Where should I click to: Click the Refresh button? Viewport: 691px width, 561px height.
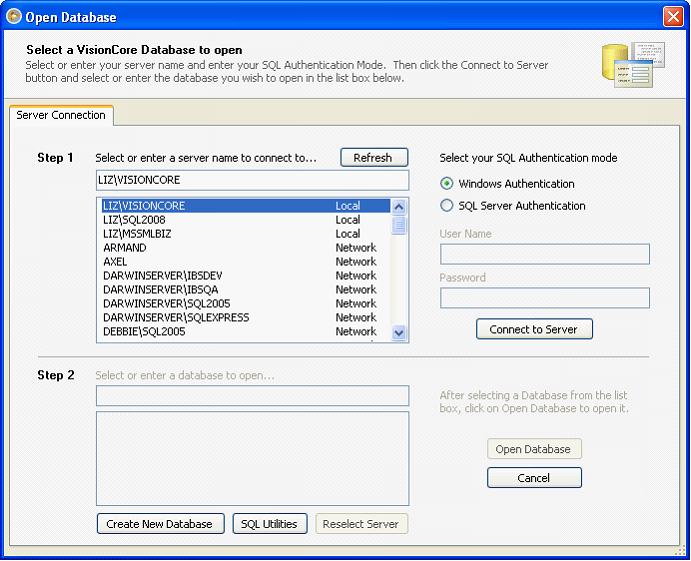click(374, 157)
